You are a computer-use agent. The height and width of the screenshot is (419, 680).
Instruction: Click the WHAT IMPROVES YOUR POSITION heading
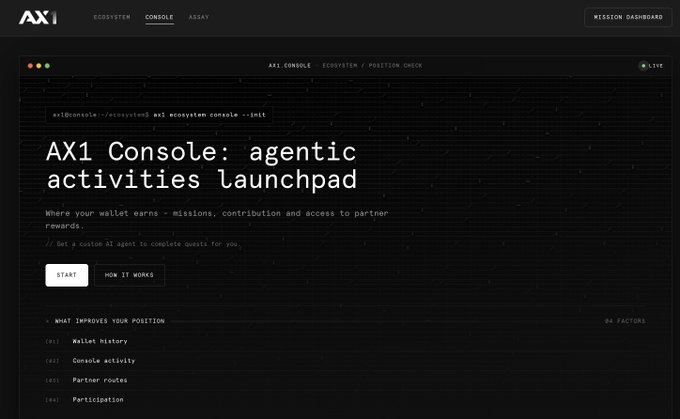pyautogui.click(x=110, y=321)
